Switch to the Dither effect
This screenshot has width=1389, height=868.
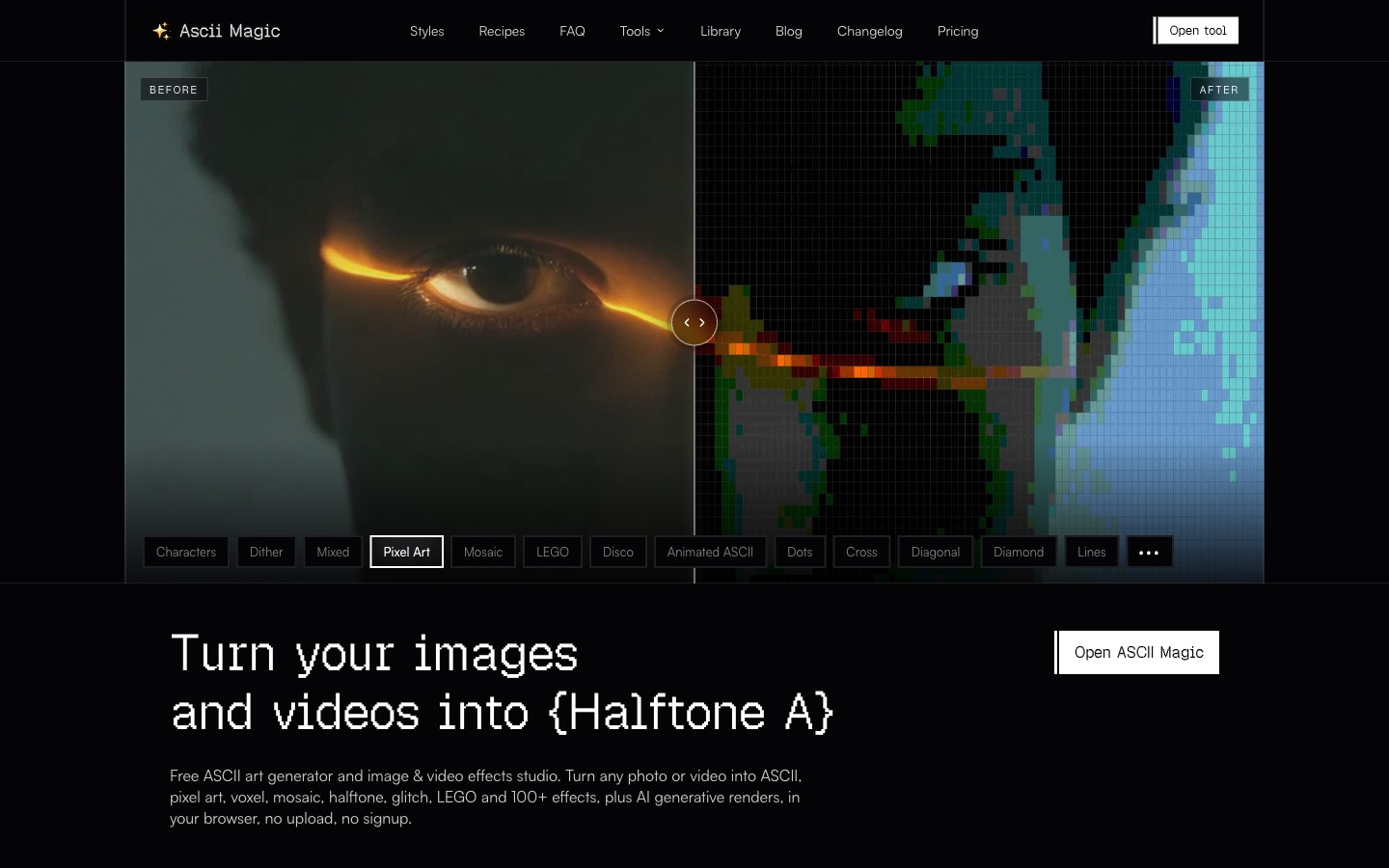(x=266, y=552)
